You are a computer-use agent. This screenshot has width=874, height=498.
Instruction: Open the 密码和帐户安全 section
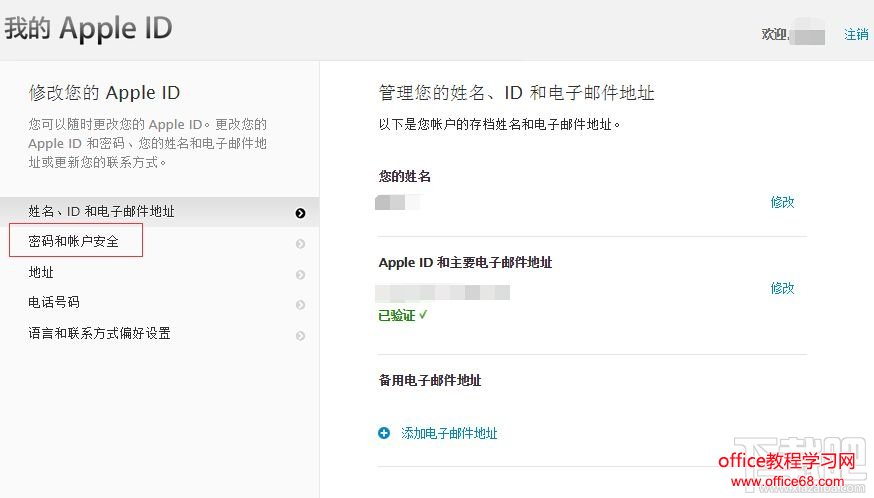[x=74, y=242]
